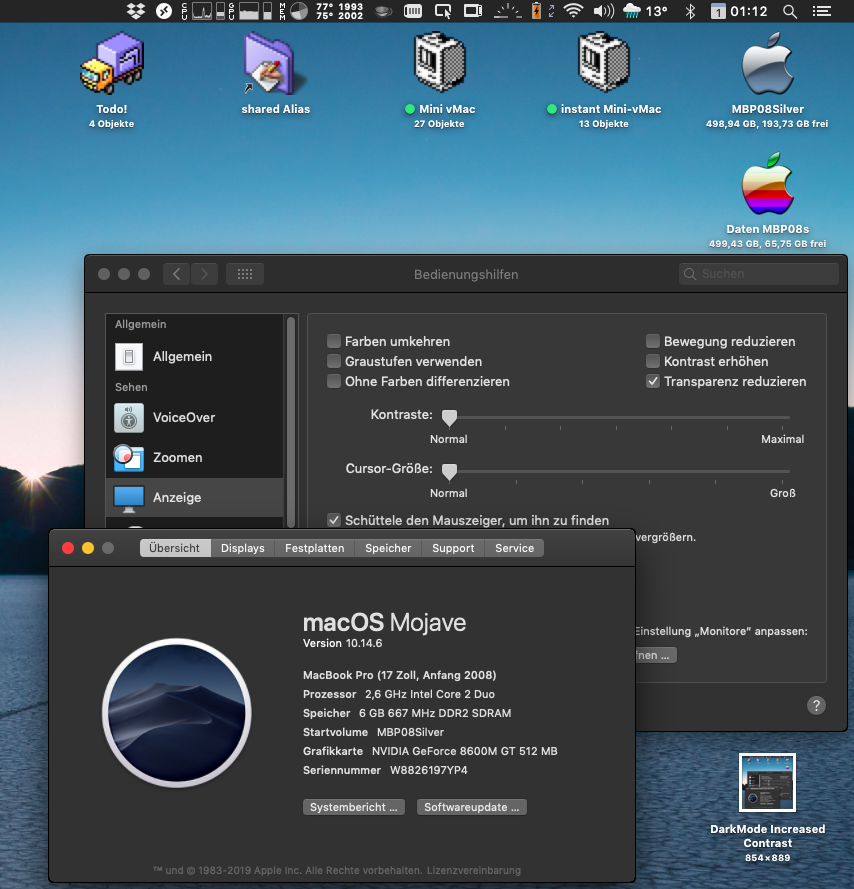The width and height of the screenshot is (854, 889).
Task: Click the brightness sunrise menu bar icon
Action: click(x=507, y=11)
